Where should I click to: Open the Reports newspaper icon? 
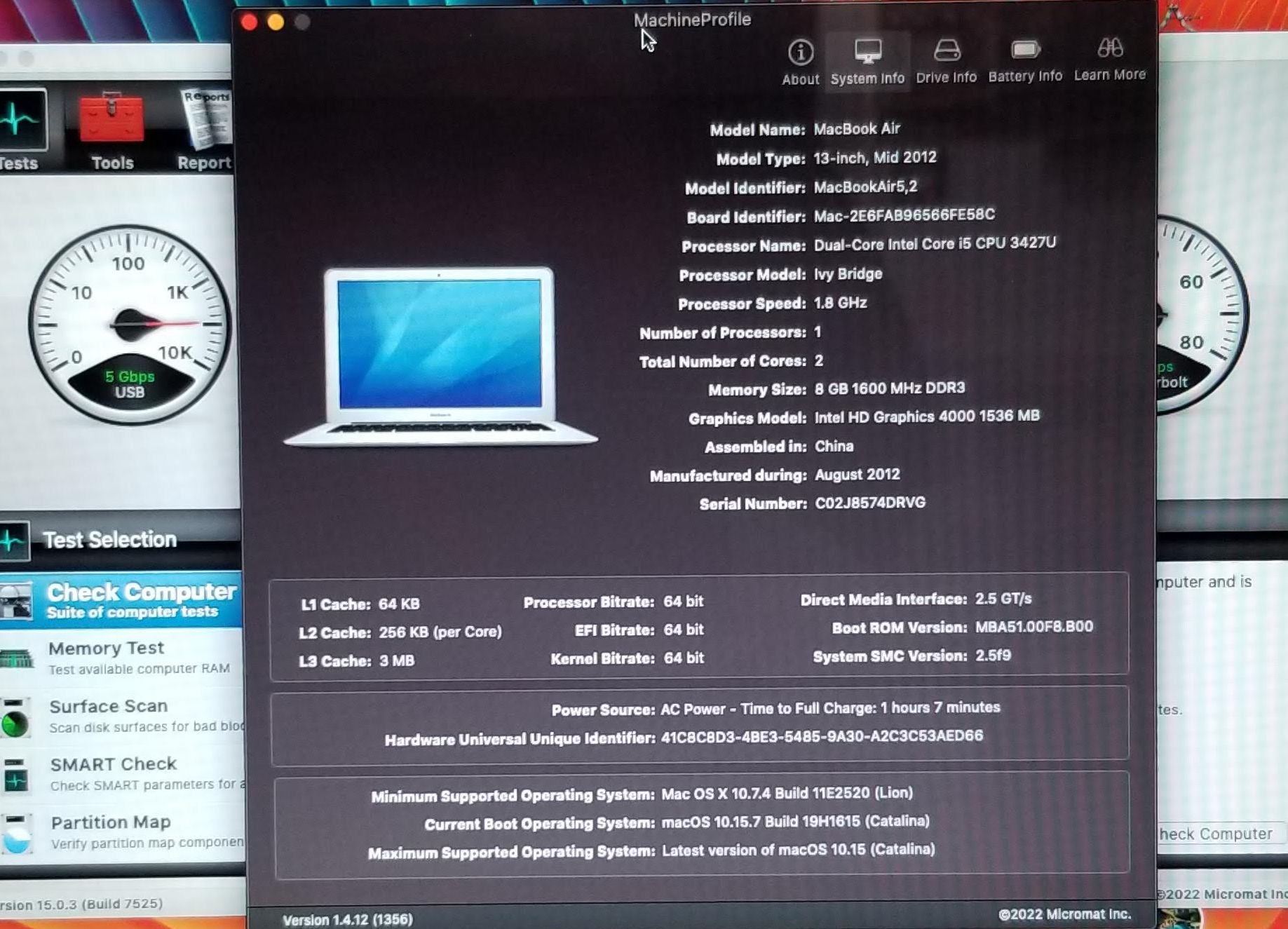coord(205,121)
